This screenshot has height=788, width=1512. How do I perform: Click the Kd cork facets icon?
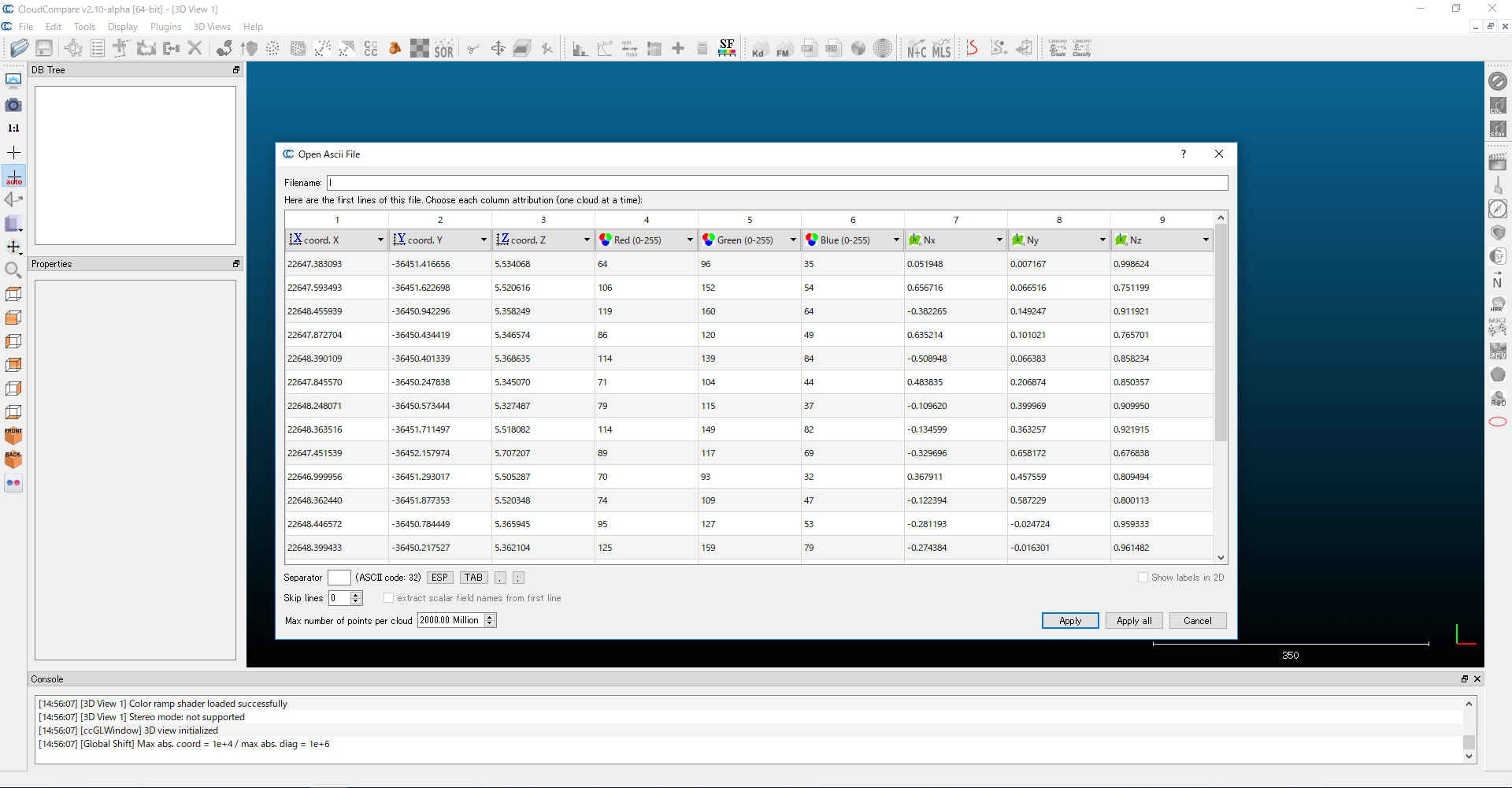[x=758, y=49]
